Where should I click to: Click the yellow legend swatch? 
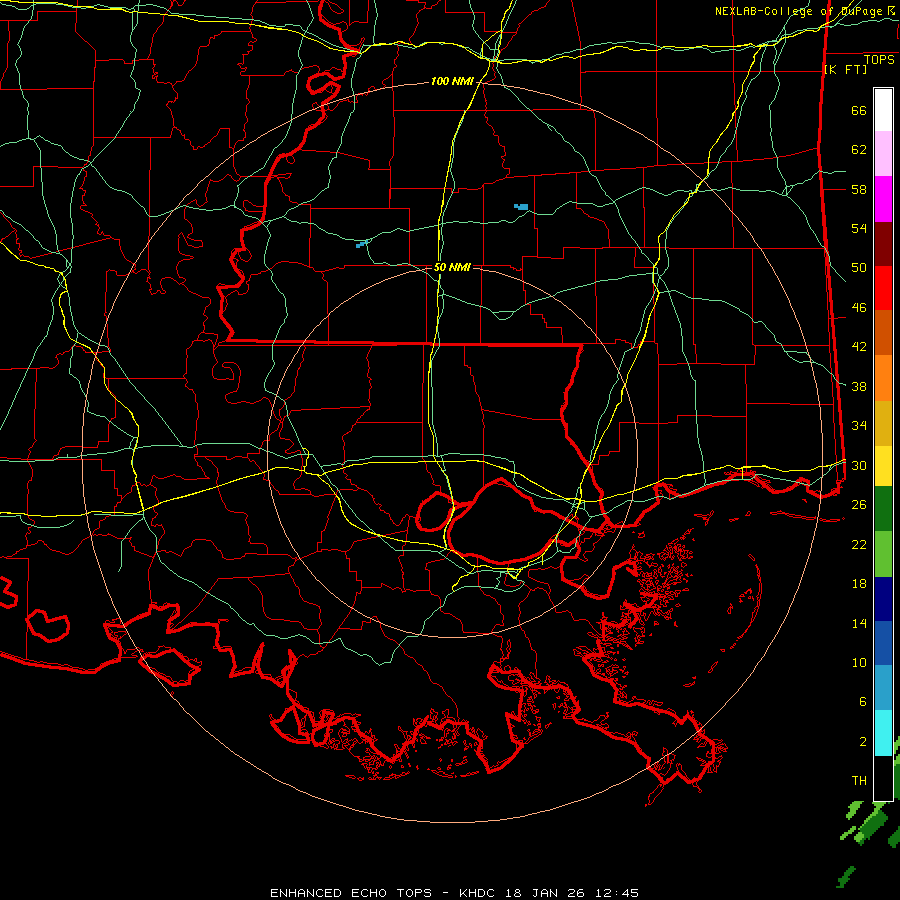883,465
